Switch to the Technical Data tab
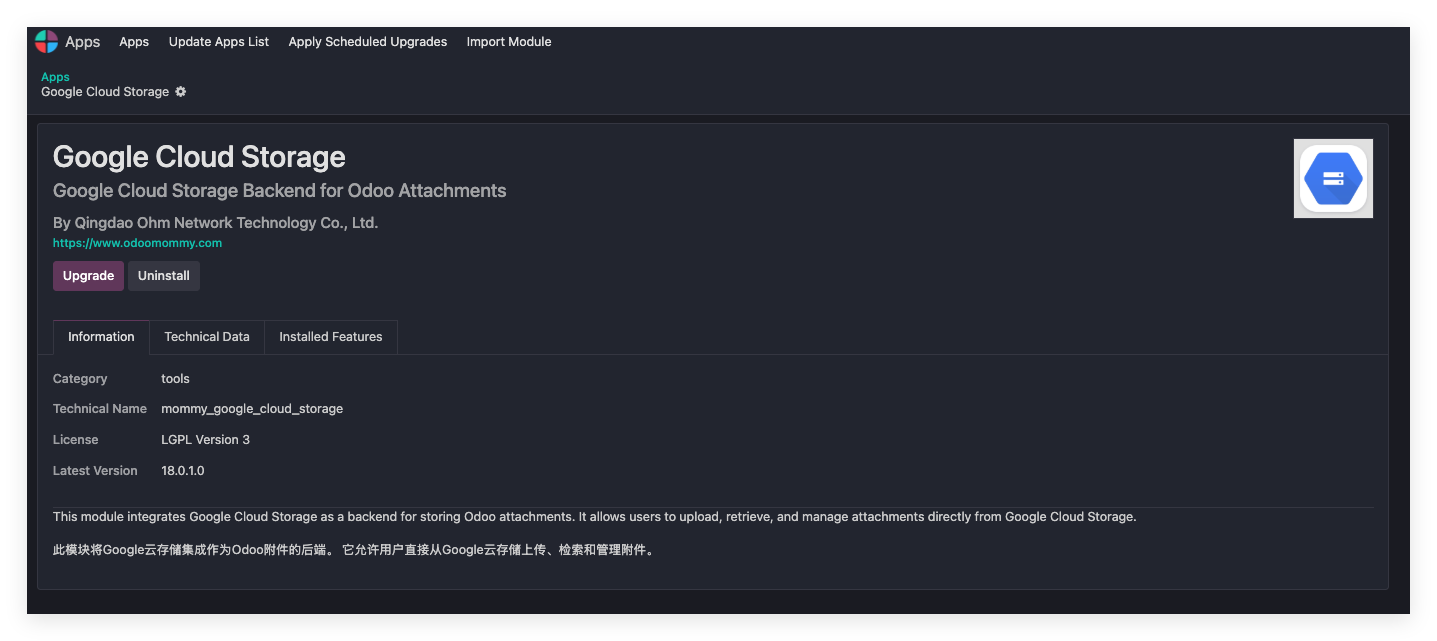The image size is (1437, 641). 207,337
